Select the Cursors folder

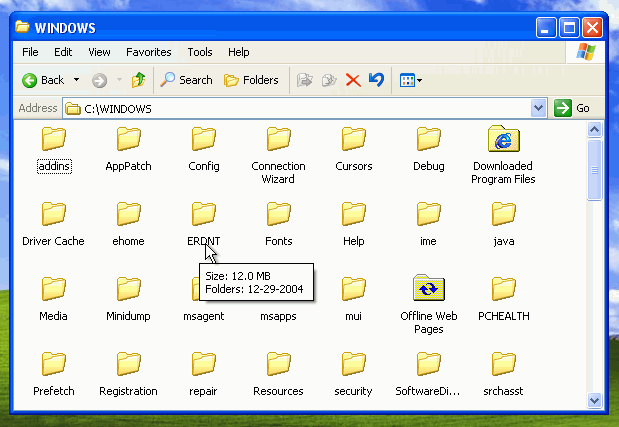click(354, 150)
